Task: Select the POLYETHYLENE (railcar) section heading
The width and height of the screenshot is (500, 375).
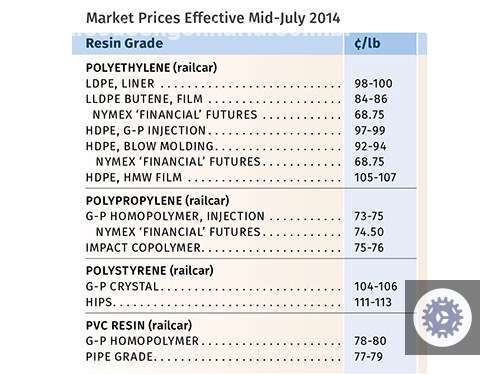Action: point(151,68)
